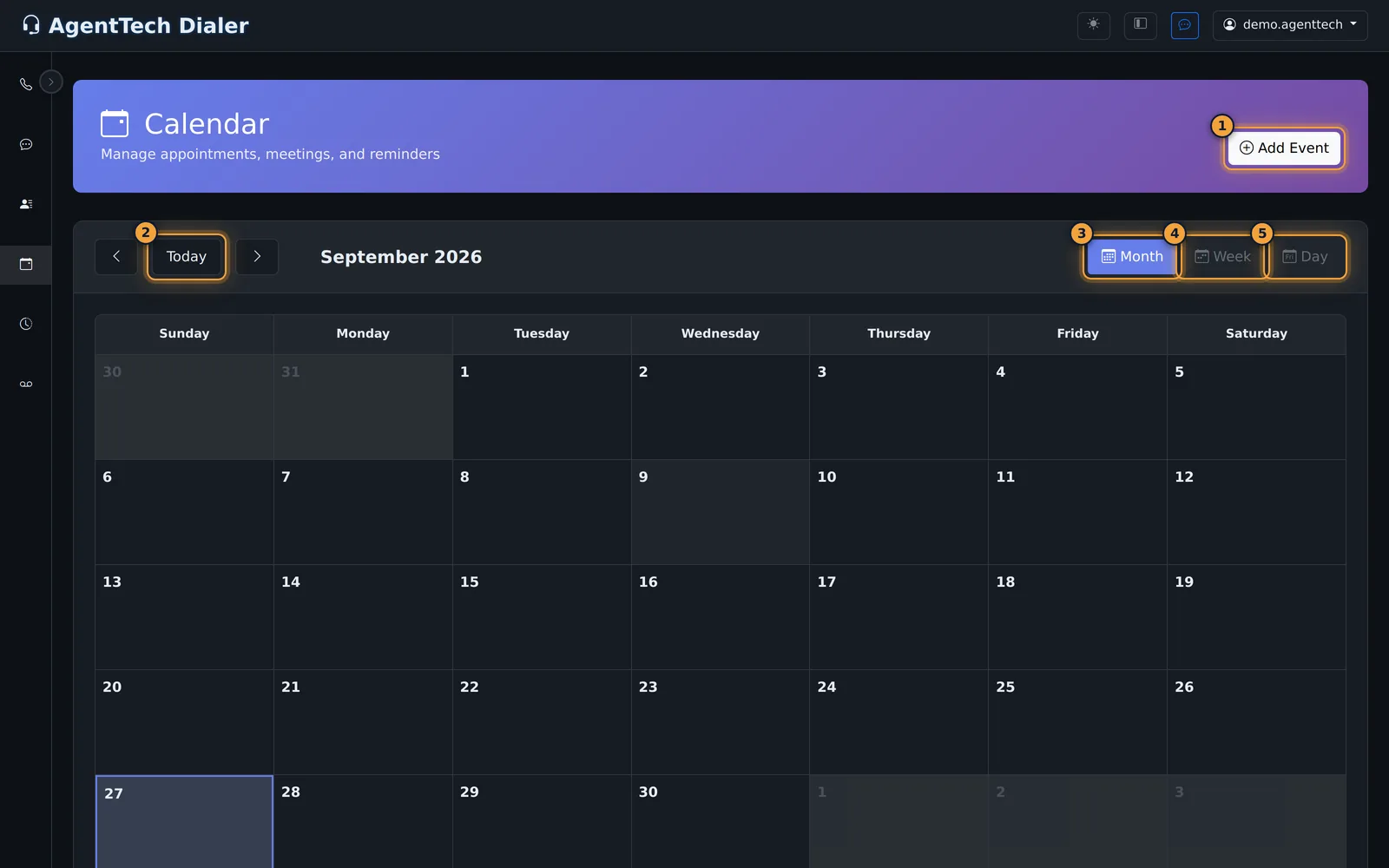Select the day cell numbered 7
This screenshot has width=1389, height=868.
[363, 512]
